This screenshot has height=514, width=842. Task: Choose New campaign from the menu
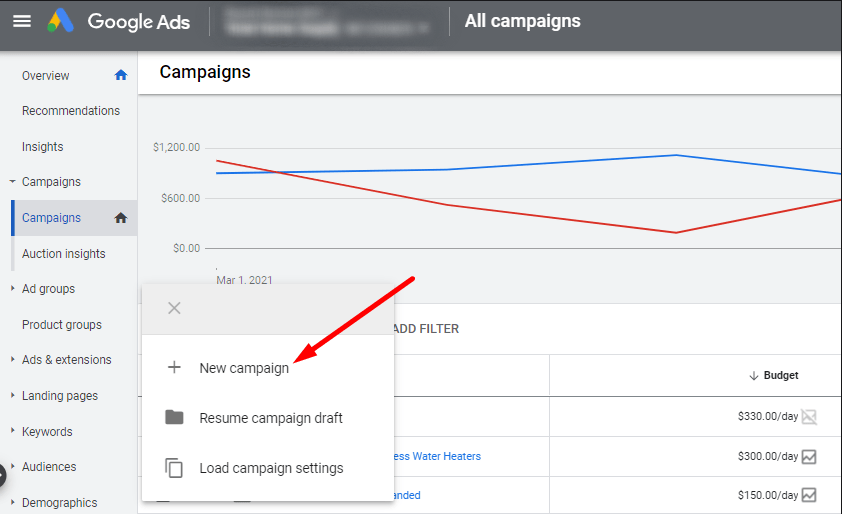[x=244, y=368]
